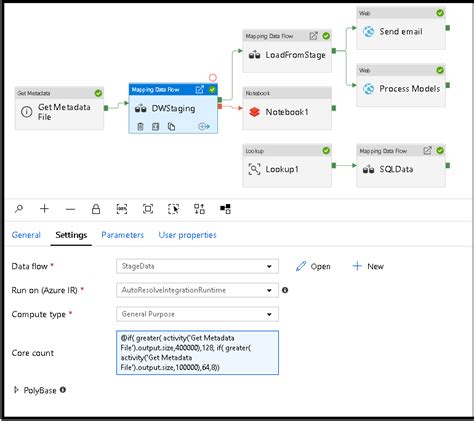Screen dimensions: 474x421
Task: Click the LoadFromStage data flow icon
Action: (254, 55)
